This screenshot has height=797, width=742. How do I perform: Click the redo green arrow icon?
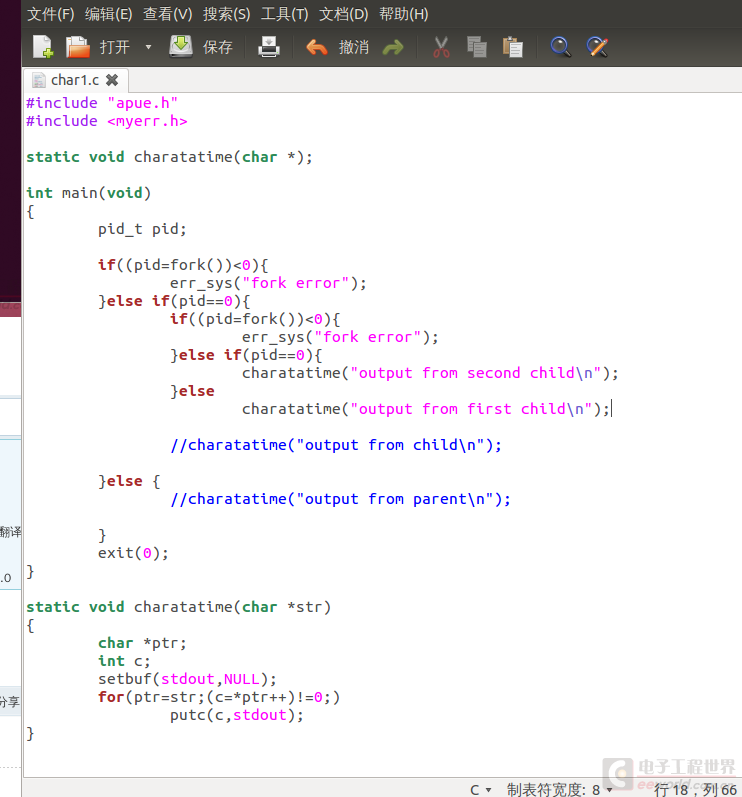point(393,48)
